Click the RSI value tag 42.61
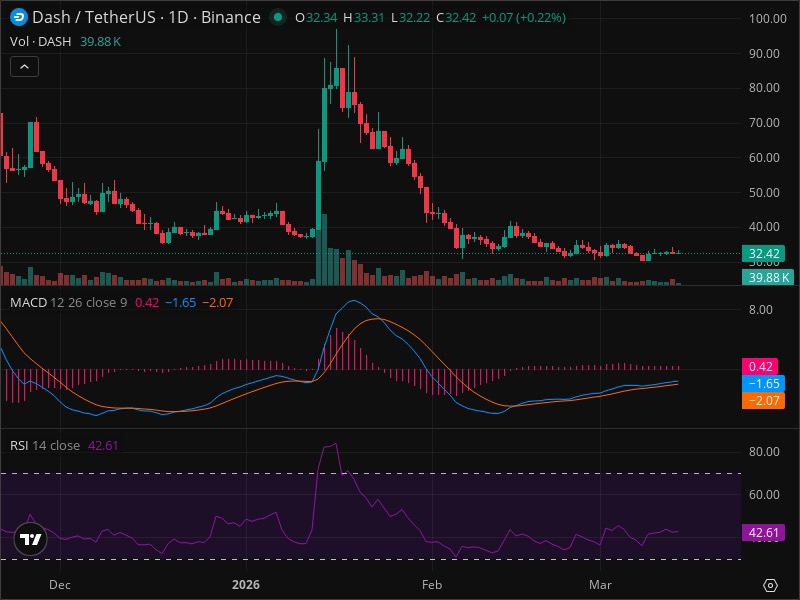 click(x=763, y=533)
